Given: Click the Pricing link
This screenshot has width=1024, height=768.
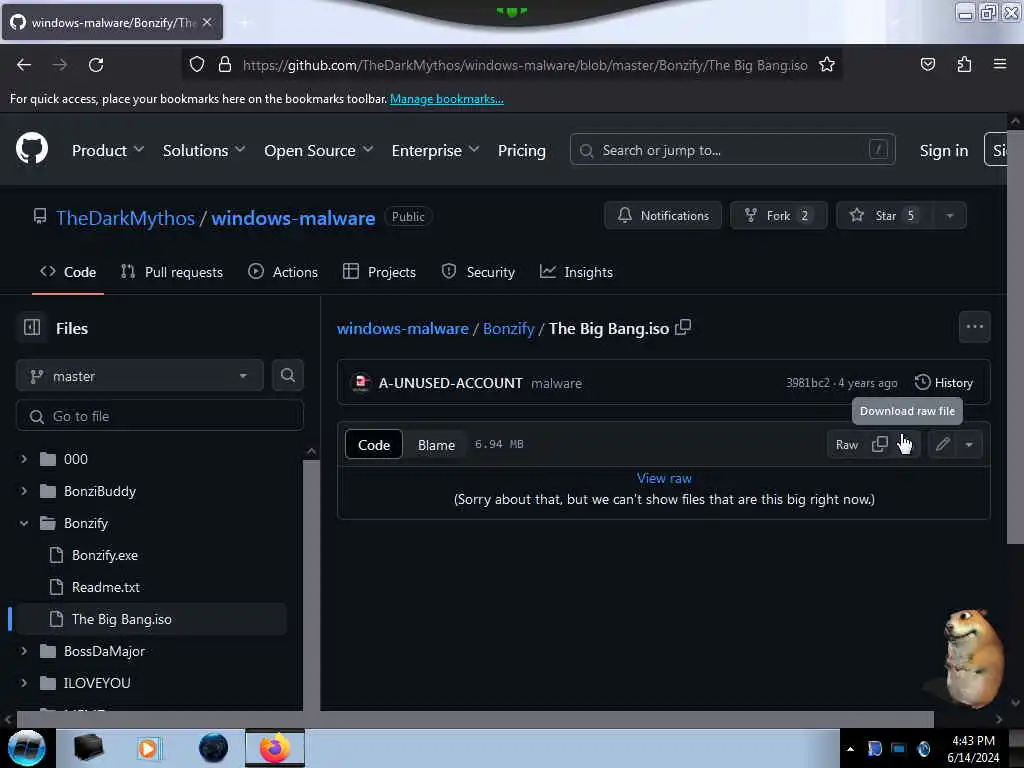Looking at the screenshot, I should click(521, 150).
